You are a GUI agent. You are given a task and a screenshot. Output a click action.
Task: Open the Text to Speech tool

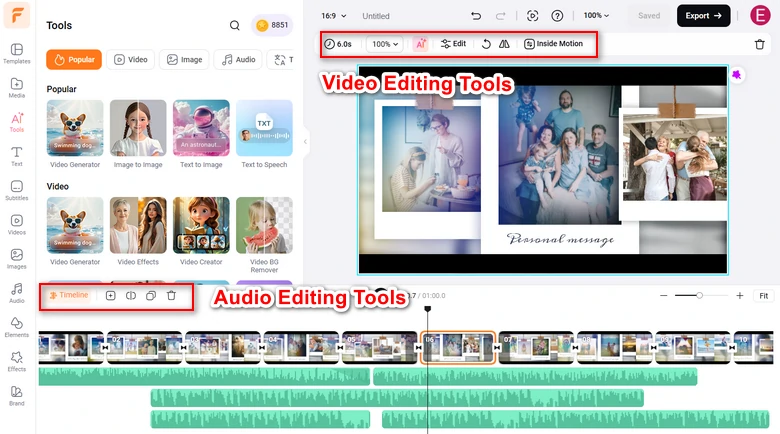(264, 134)
